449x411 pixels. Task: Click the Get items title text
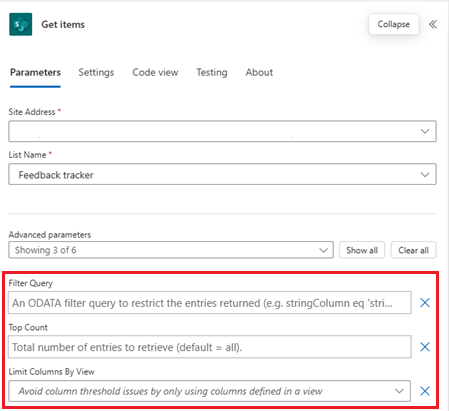(63, 24)
